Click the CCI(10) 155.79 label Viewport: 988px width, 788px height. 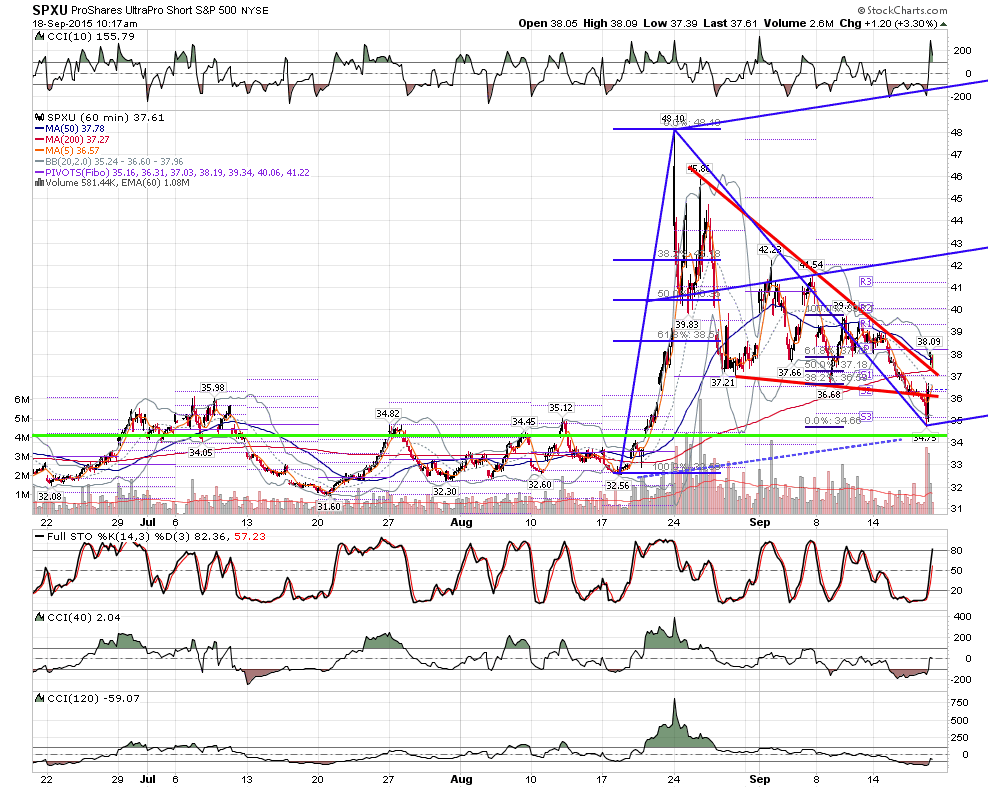[91, 37]
